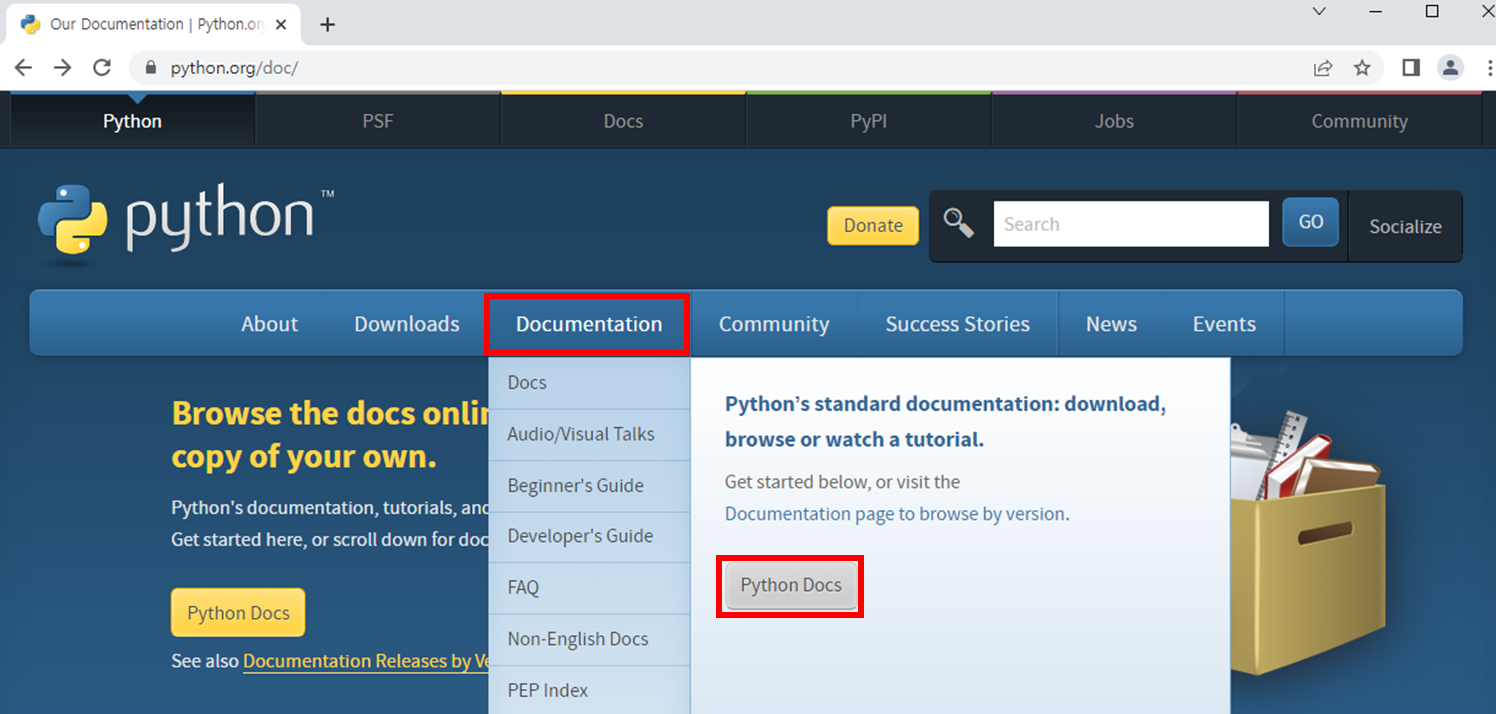The height and width of the screenshot is (714, 1496).
Task: Click the Python logo in header
Action: (186, 223)
